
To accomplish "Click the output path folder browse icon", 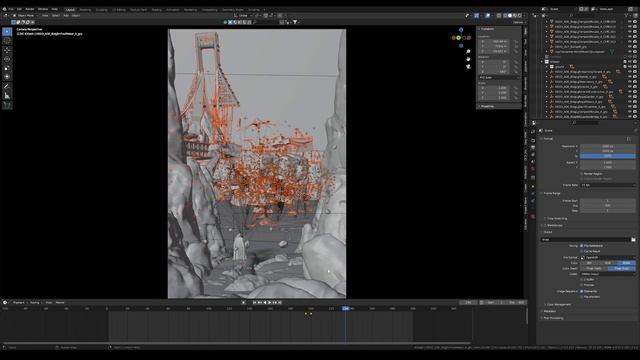I will pos(633,240).
